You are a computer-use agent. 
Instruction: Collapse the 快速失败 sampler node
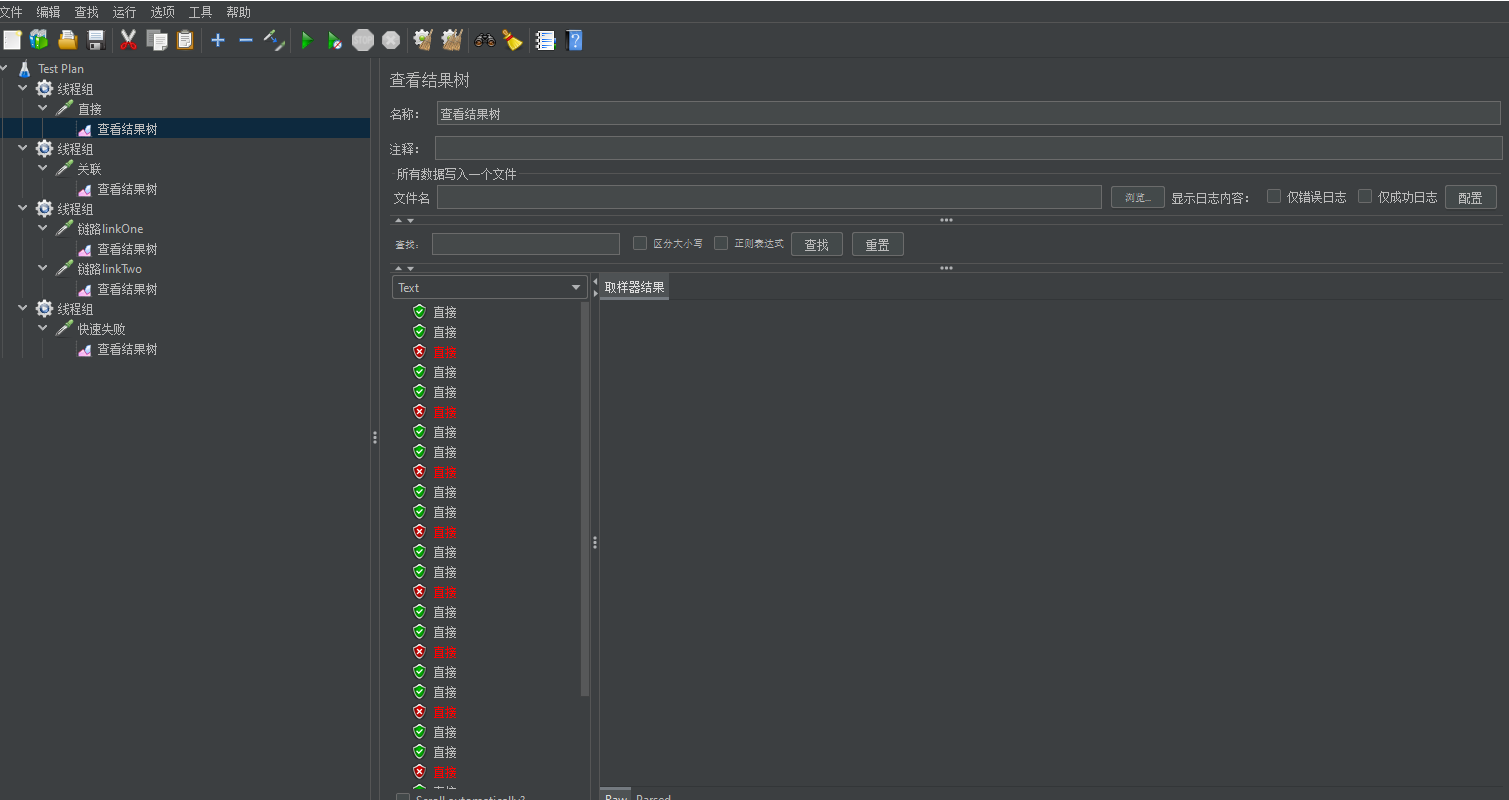pyautogui.click(x=43, y=328)
